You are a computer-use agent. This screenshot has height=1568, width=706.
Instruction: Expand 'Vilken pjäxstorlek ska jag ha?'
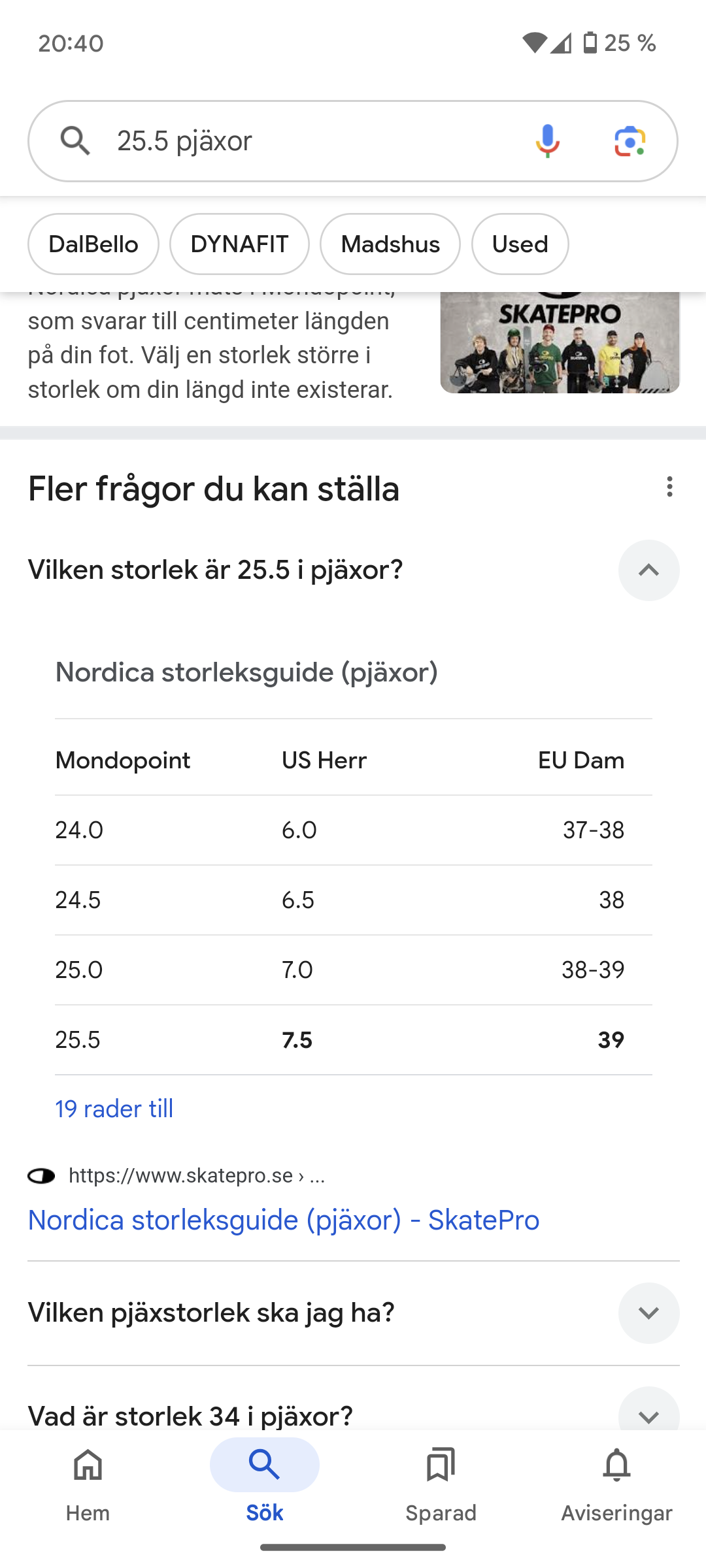pyautogui.click(x=648, y=1313)
